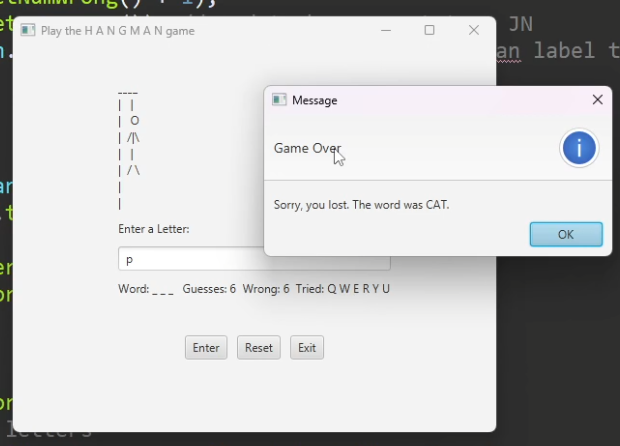This screenshot has width=620, height=446.
Task: Click the Message dialog's title bar icon
Action: point(279,100)
